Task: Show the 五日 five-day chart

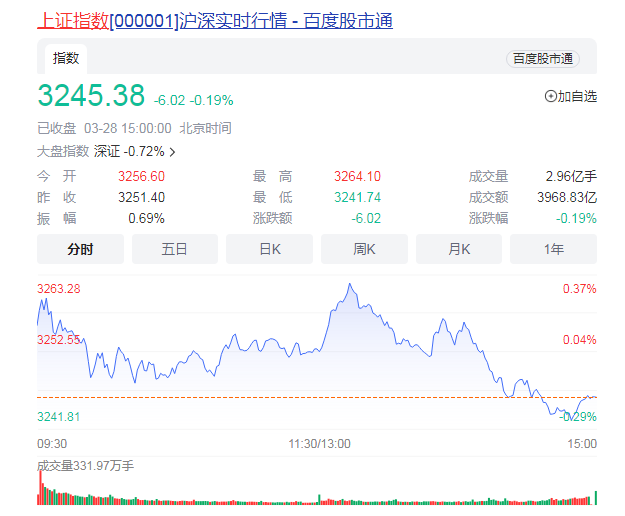Action: click(x=174, y=249)
